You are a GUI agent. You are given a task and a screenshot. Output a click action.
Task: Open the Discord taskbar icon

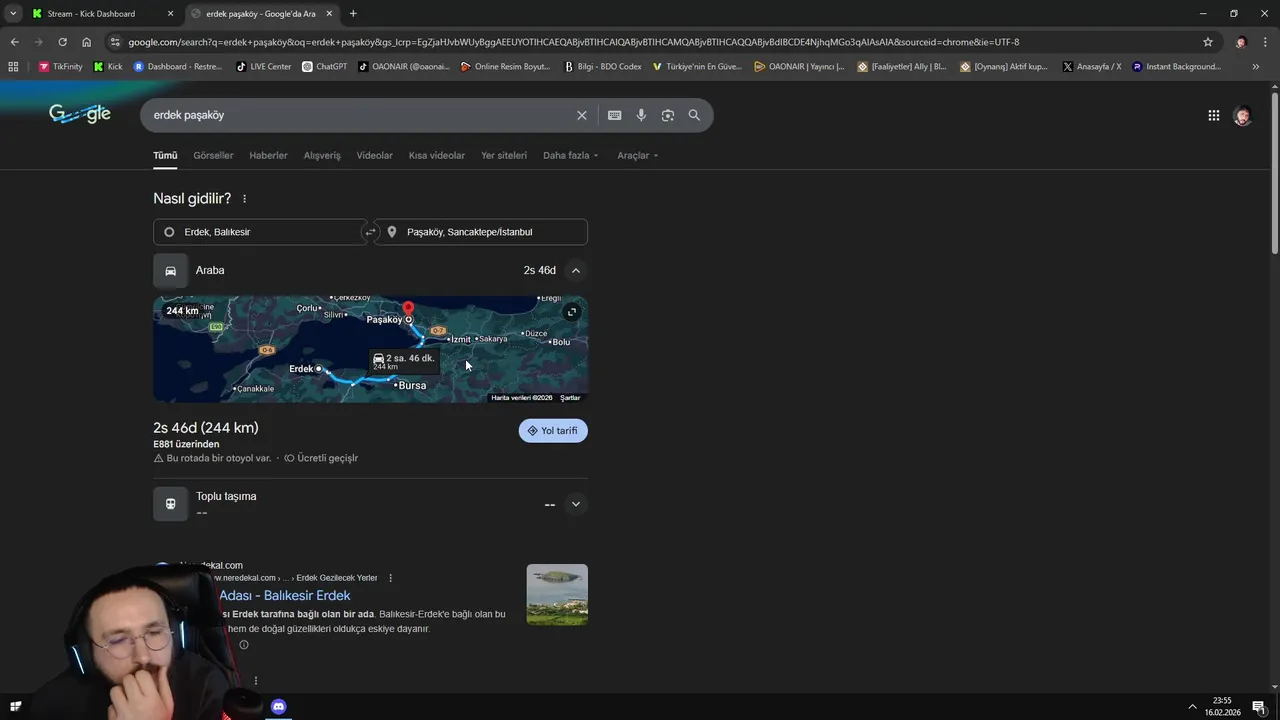(278, 707)
